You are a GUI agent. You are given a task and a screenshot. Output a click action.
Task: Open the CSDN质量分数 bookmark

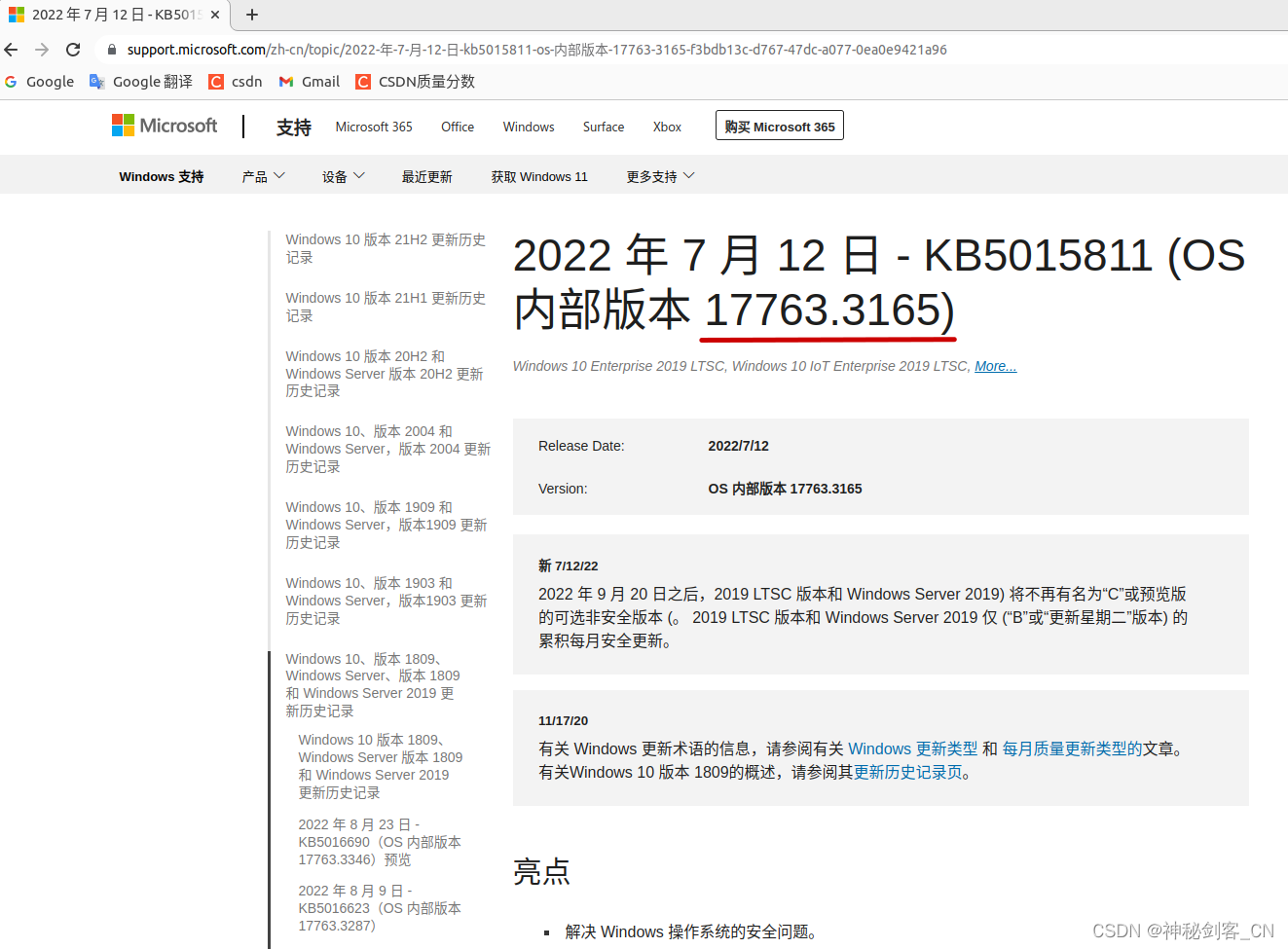pos(416,82)
